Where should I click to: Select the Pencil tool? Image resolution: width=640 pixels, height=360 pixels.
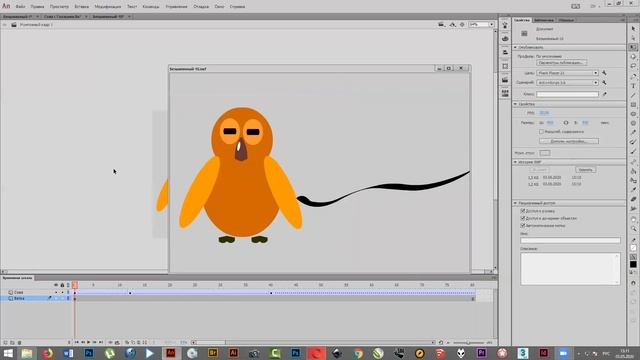(x=633, y=133)
